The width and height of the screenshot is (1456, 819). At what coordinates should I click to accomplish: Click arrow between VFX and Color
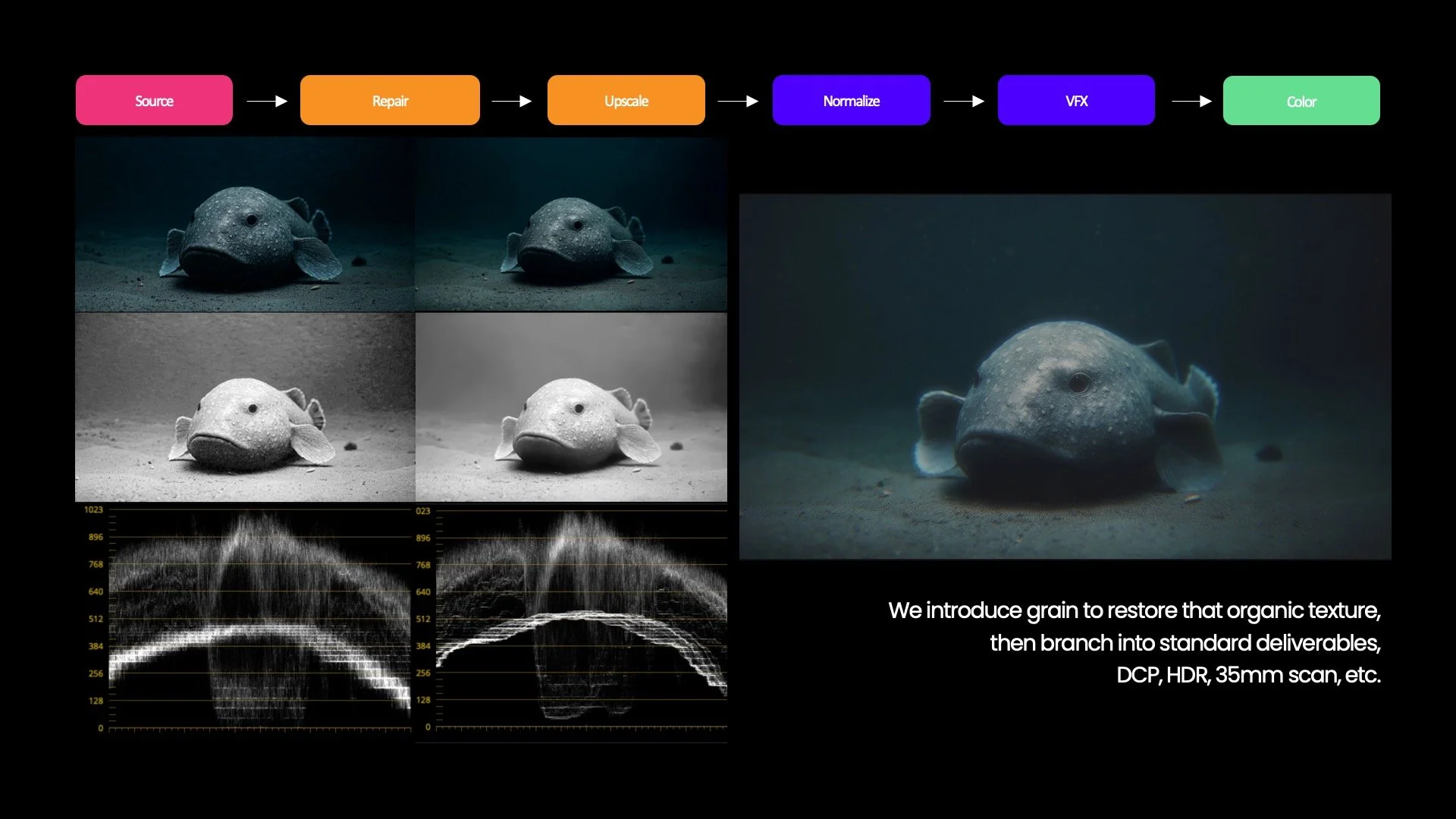(1191, 101)
